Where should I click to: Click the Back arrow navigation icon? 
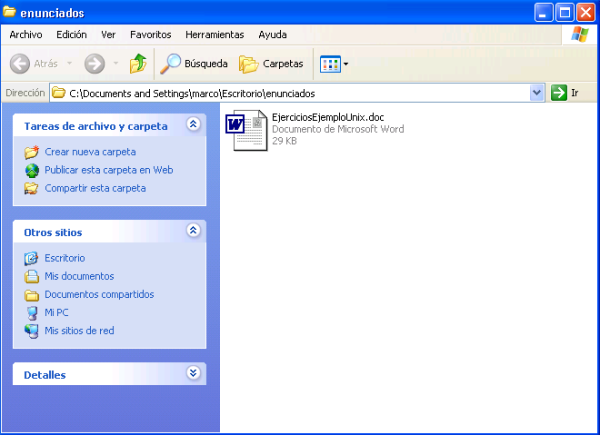[20, 64]
